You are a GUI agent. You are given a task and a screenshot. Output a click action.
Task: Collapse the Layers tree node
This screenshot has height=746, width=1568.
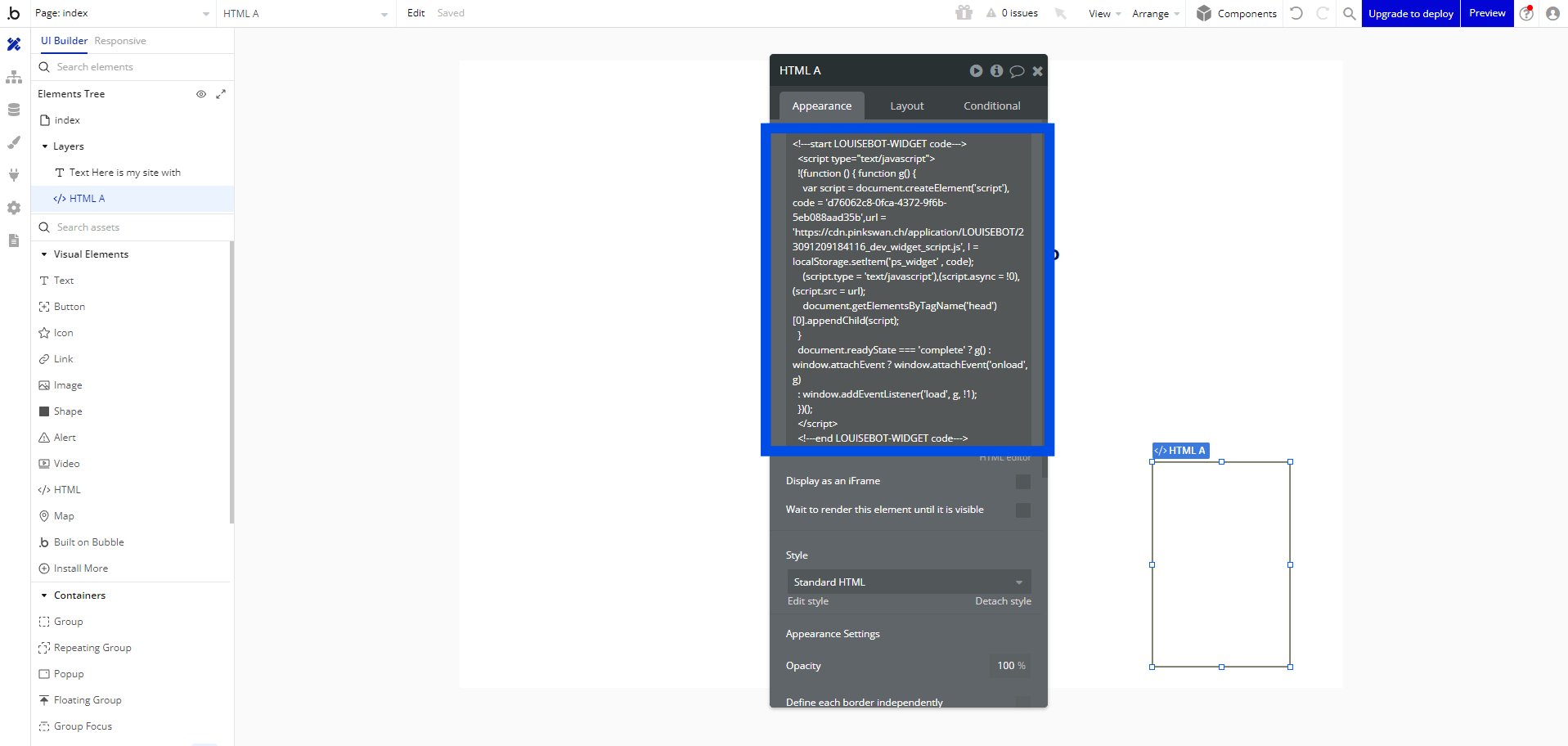pyautogui.click(x=45, y=146)
